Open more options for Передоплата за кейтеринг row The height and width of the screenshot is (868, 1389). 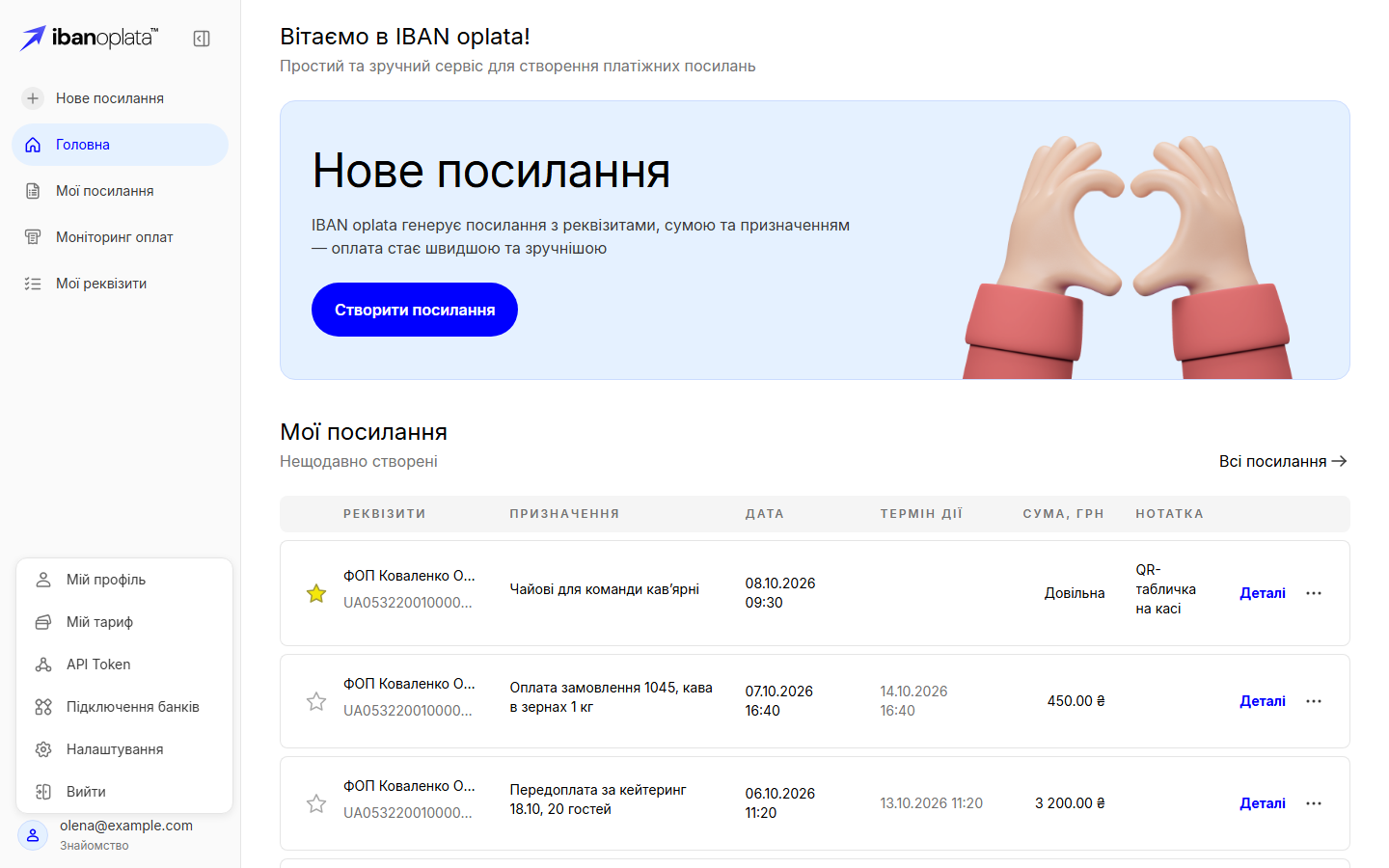pyautogui.click(x=1314, y=803)
